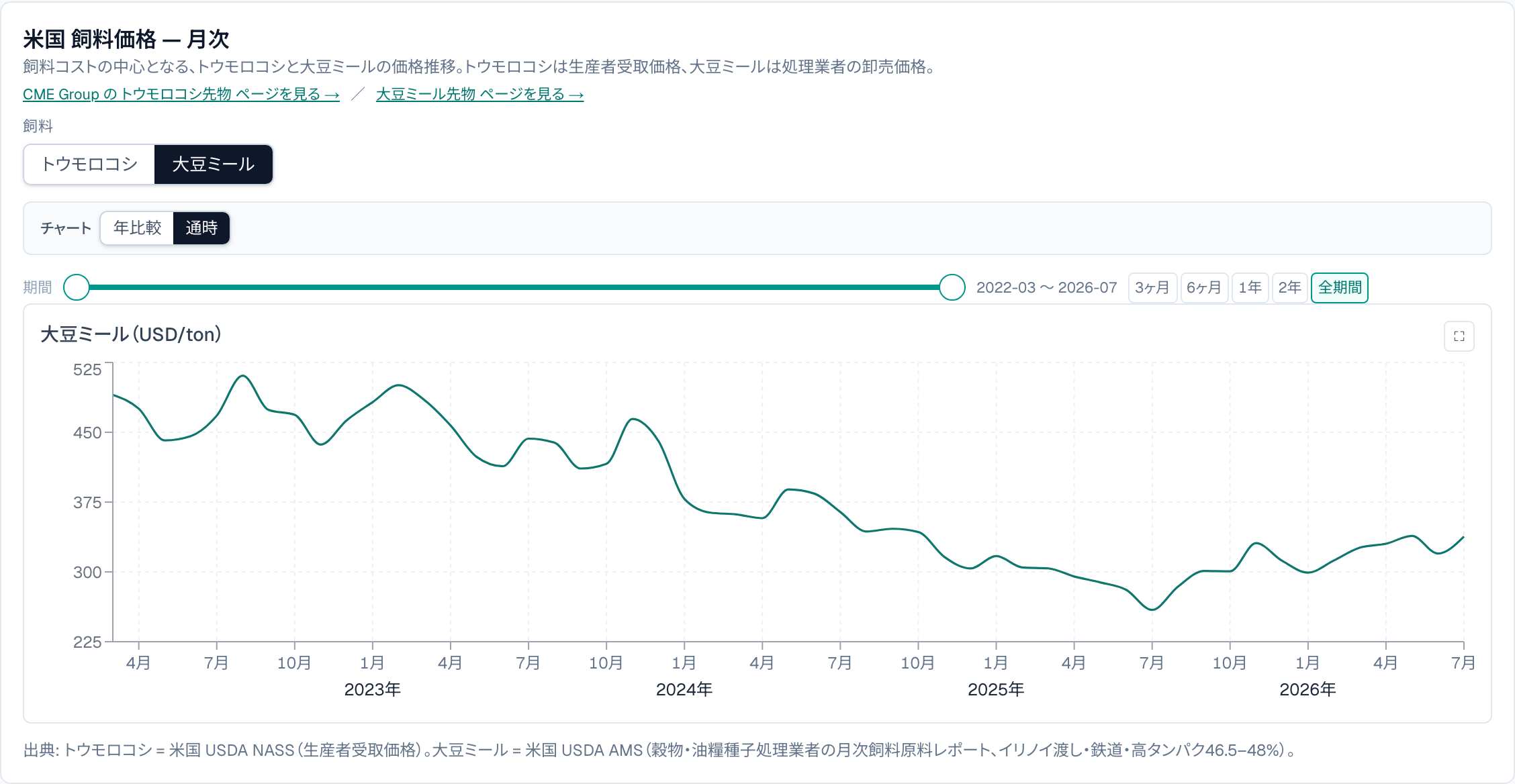The image size is (1515, 784).
Task: Click the 2026年 x-axis year label
Action: [x=1307, y=689]
